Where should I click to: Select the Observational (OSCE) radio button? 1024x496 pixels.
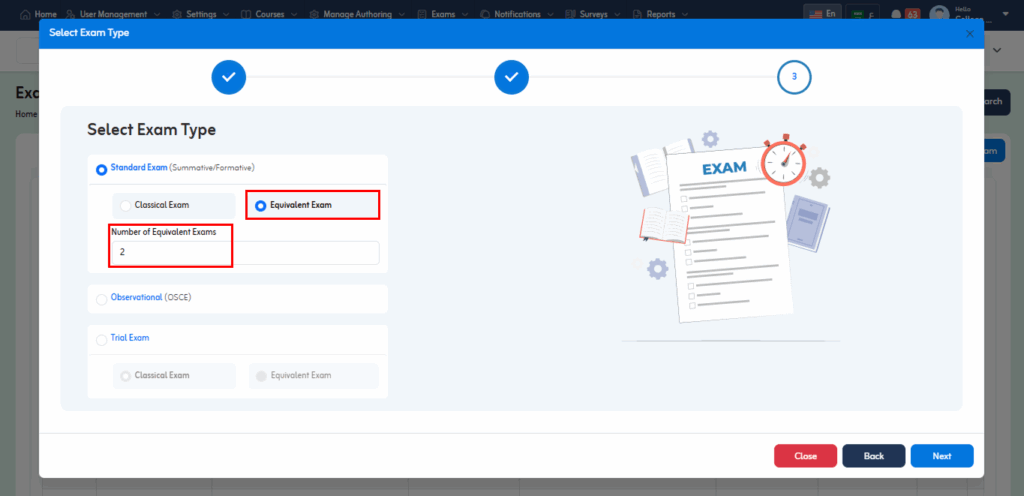[x=101, y=298]
